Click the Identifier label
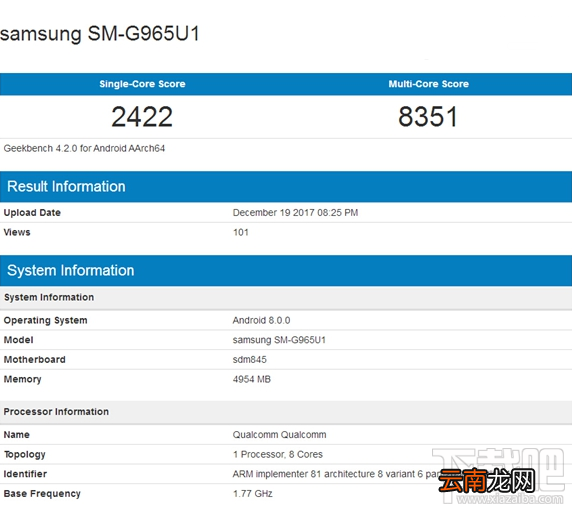This screenshot has height=509, width=572. (x=25, y=474)
